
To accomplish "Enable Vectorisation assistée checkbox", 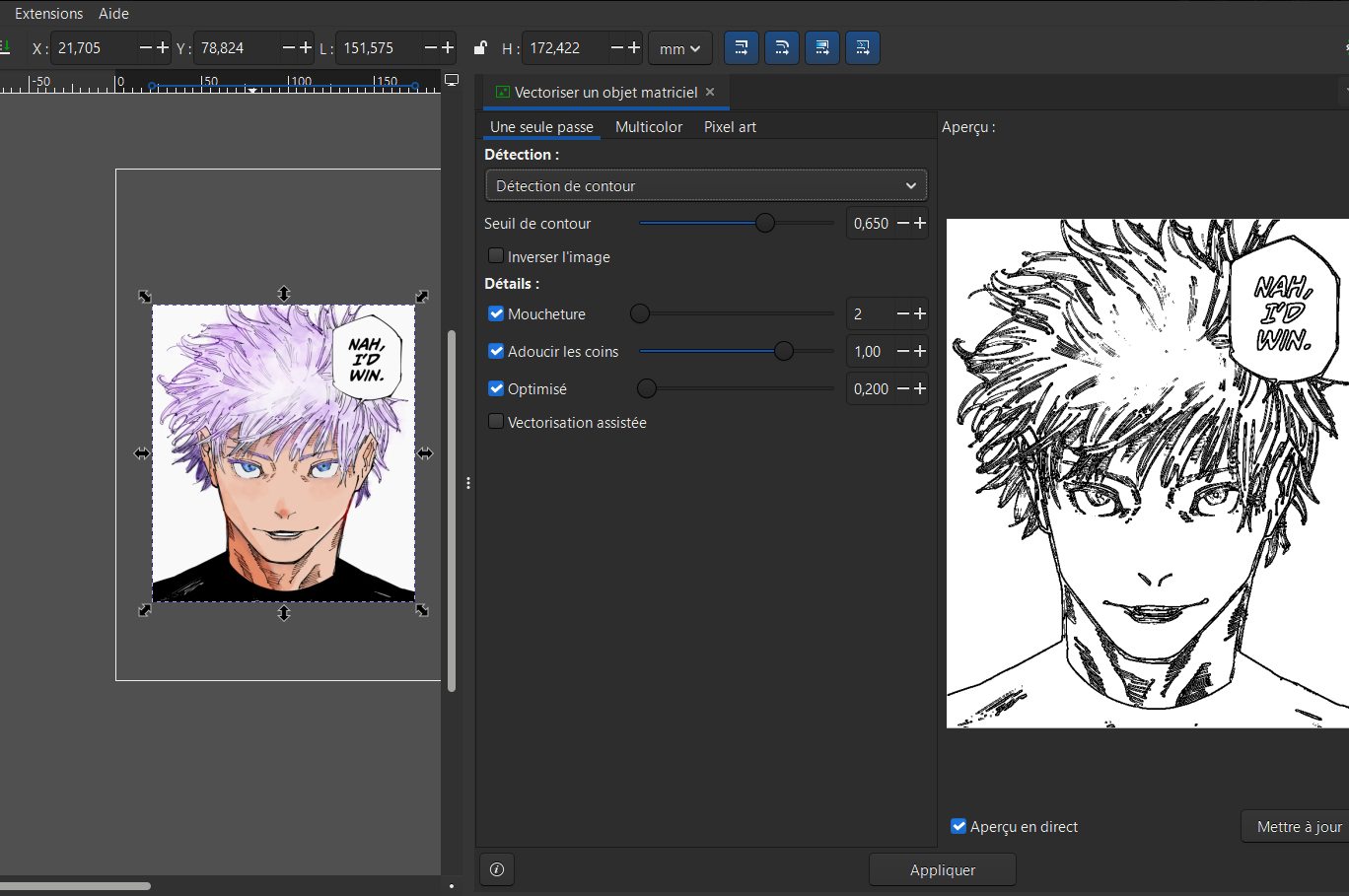I will pos(496,421).
